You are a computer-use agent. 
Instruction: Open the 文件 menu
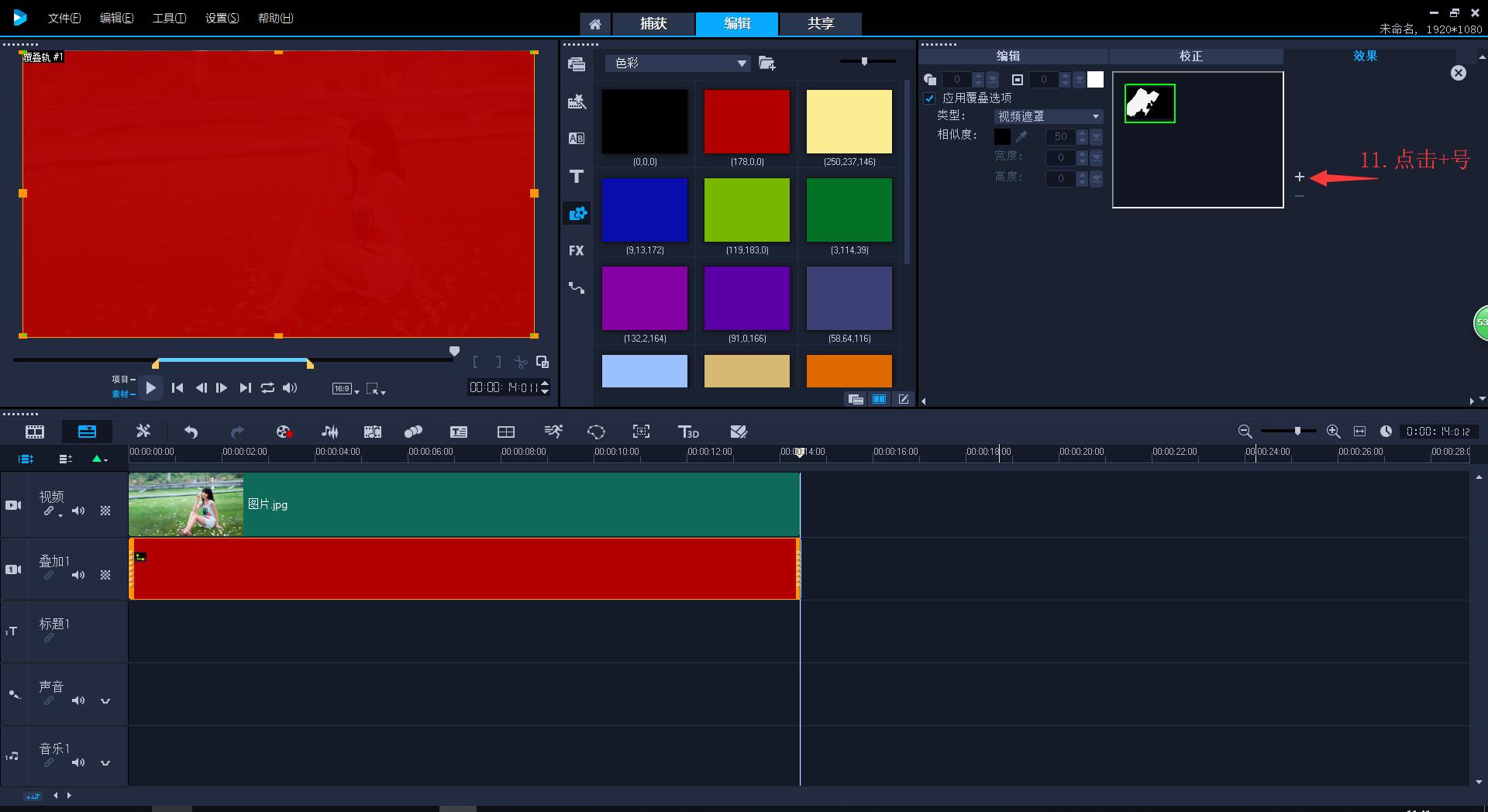pos(64,18)
